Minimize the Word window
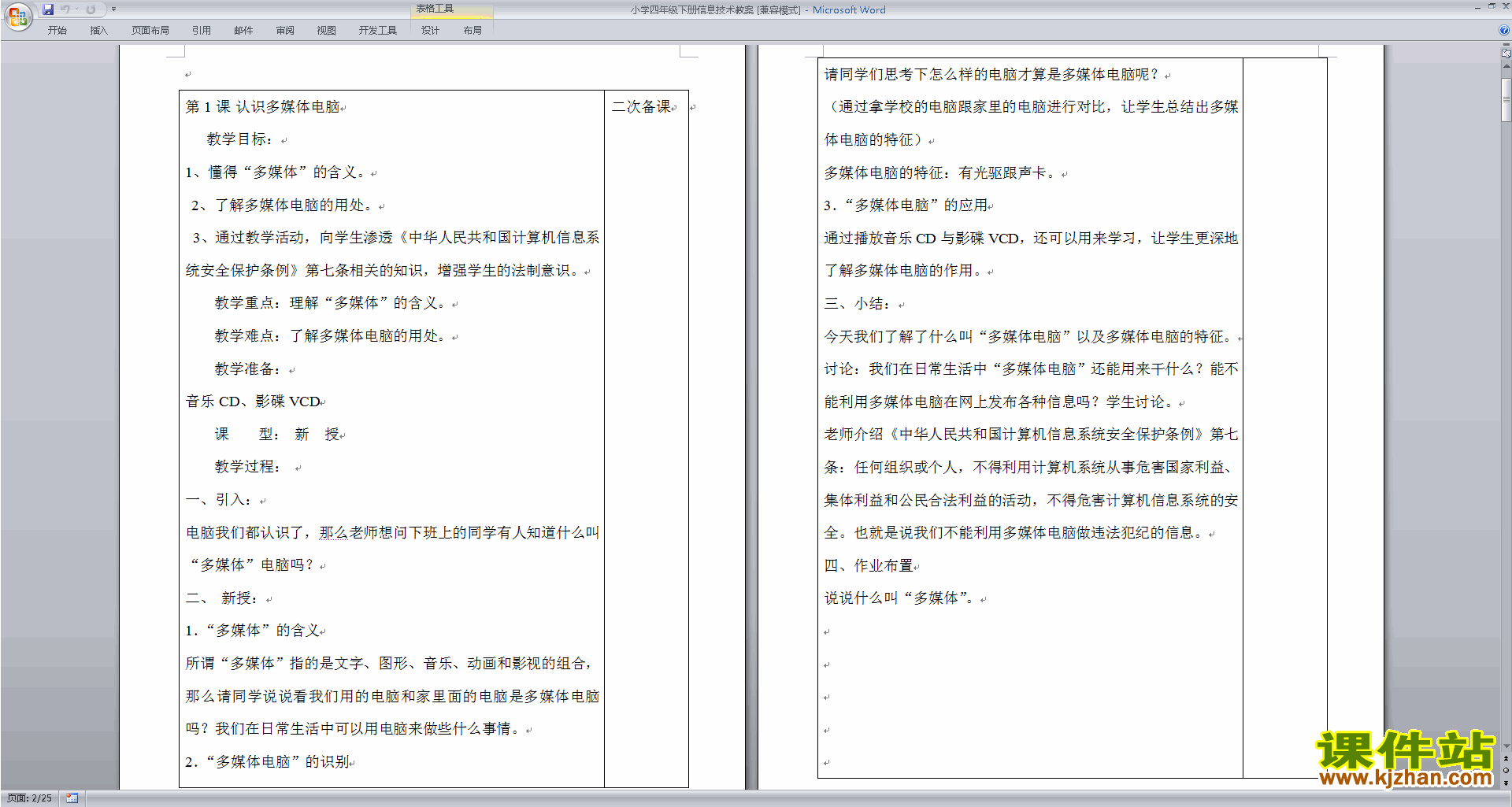 pyautogui.click(x=1477, y=7)
